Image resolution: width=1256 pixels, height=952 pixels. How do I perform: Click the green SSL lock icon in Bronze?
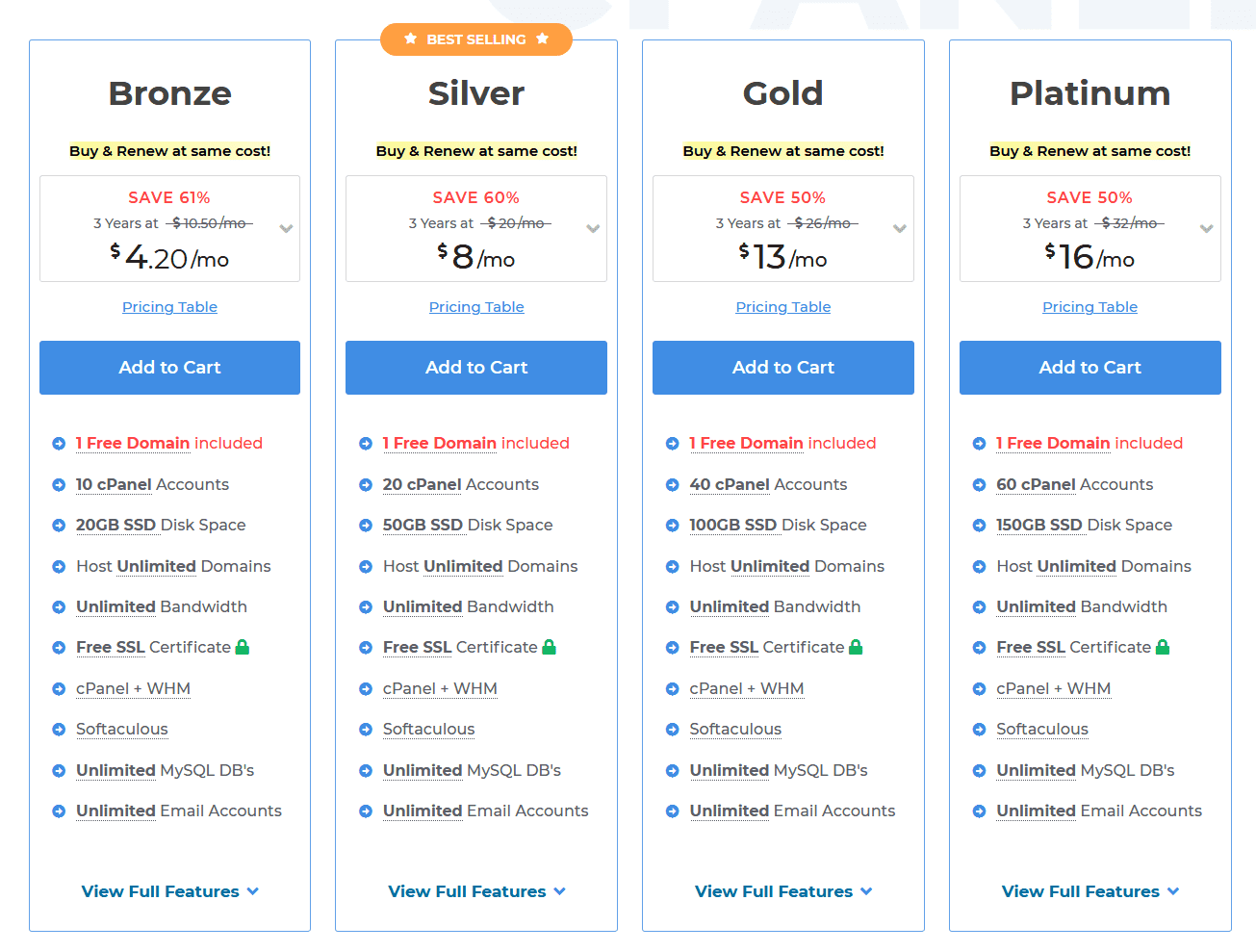point(243,647)
